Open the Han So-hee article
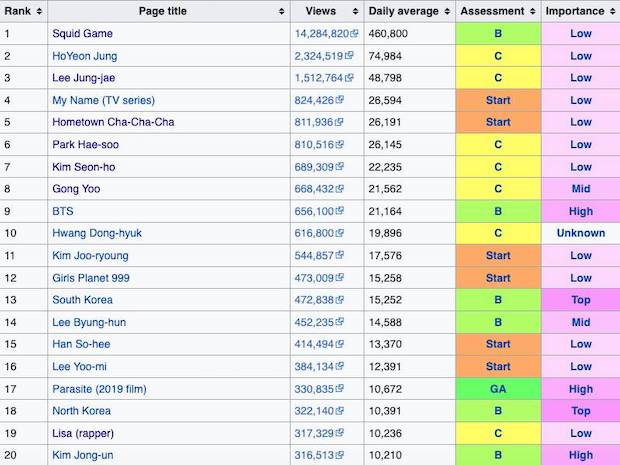Image resolution: width=620 pixels, height=465 pixels. click(x=81, y=344)
